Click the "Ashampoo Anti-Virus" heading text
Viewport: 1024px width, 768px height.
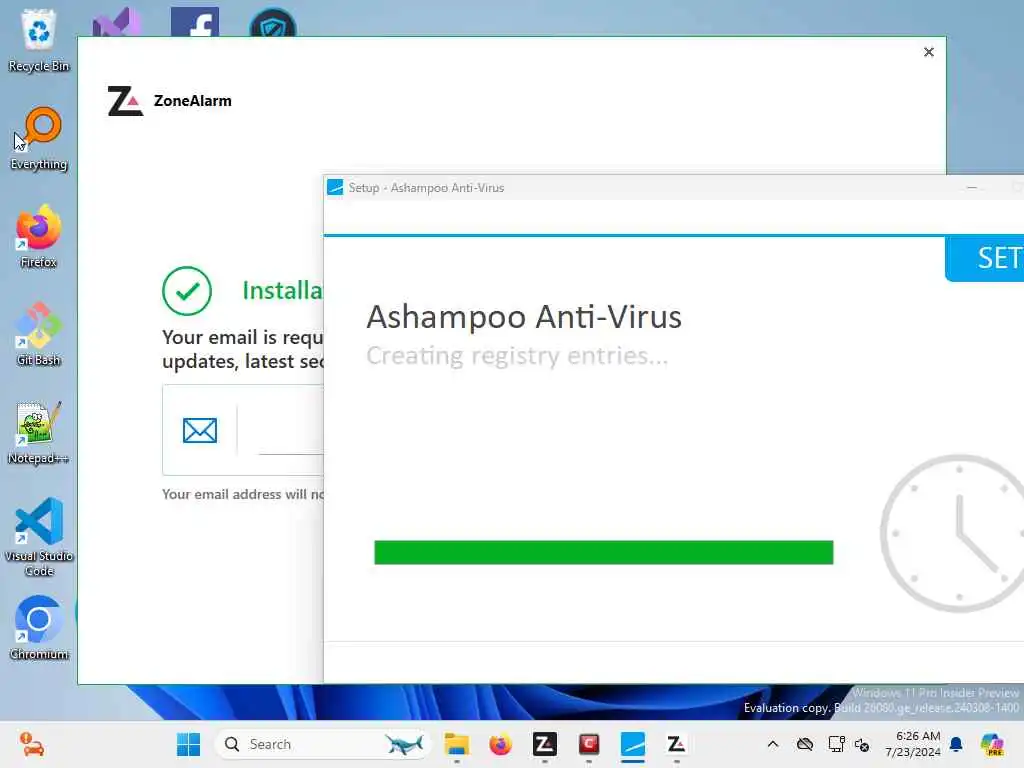pyautogui.click(x=524, y=317)
